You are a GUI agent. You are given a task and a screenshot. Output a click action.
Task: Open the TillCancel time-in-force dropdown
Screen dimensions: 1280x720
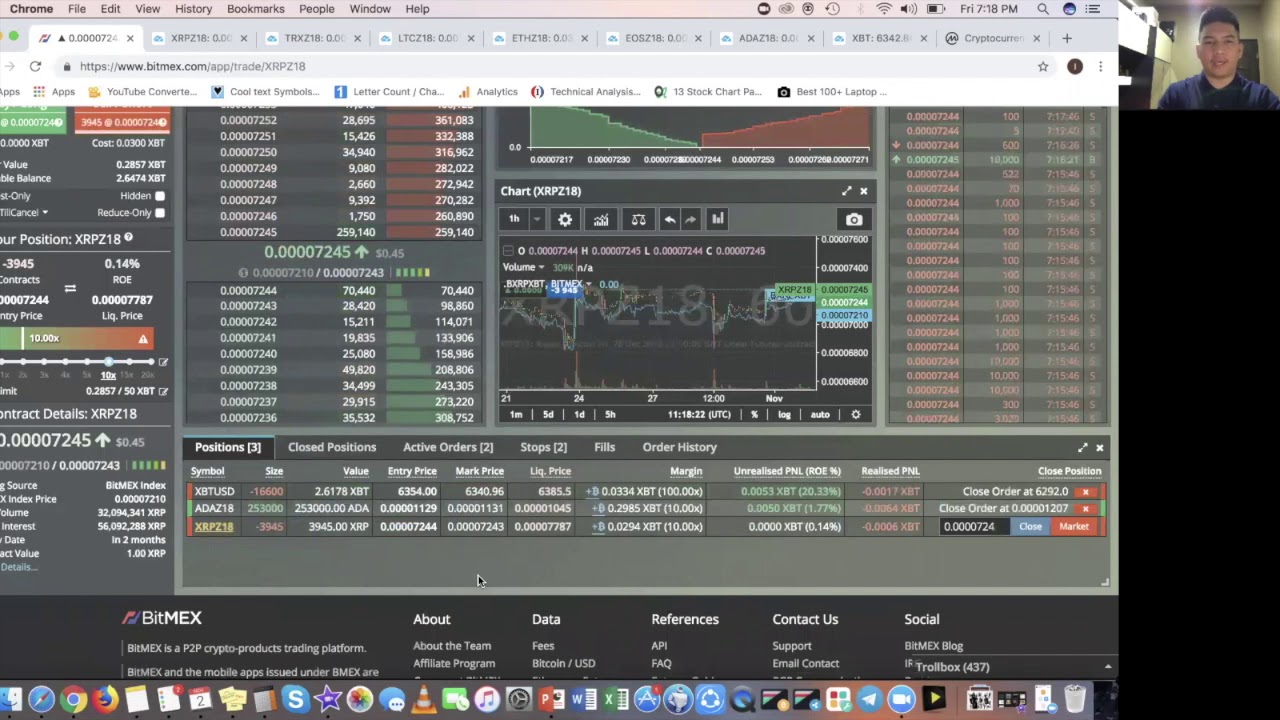[44, 213]
